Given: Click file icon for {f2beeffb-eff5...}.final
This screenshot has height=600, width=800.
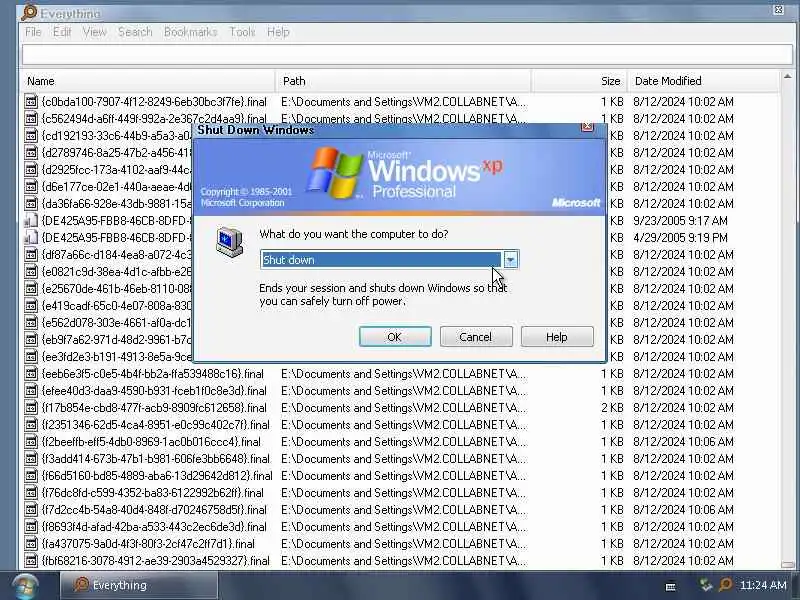Looking at the screenshot, I should (31, 442).
